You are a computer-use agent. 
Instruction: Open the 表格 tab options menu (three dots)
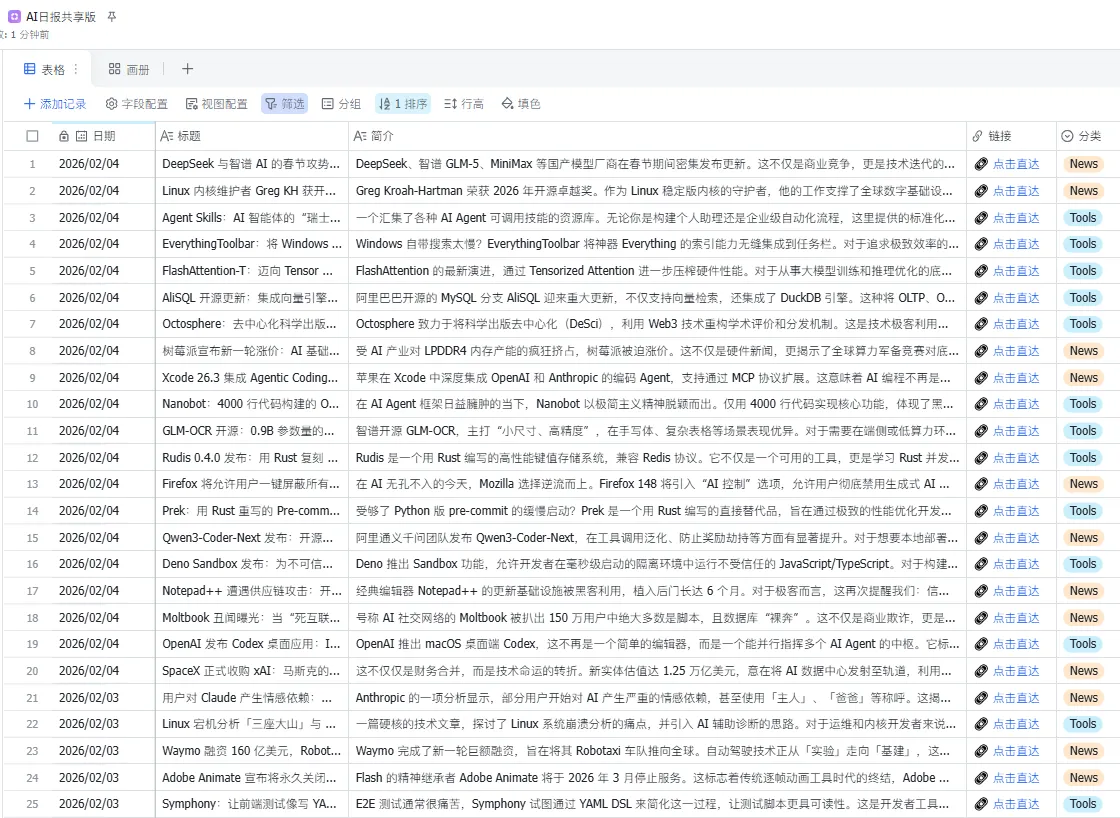pyautogui.click(x=76, y=69)
